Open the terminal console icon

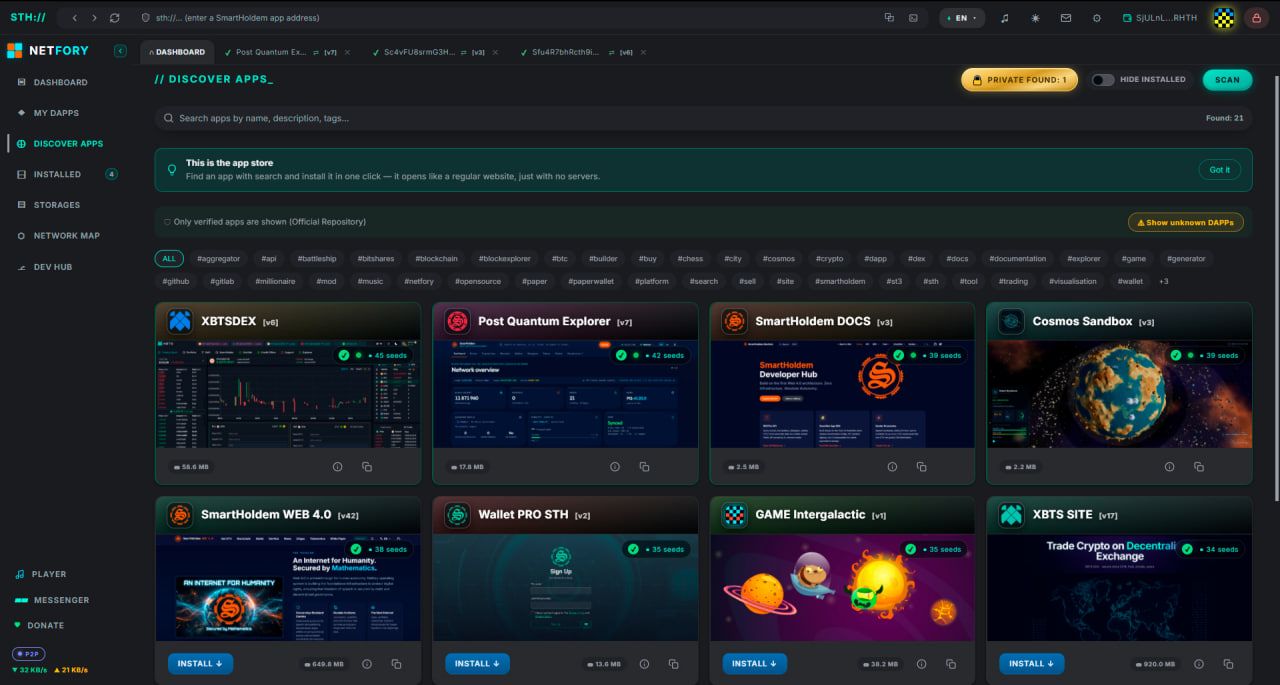point(913,18)
